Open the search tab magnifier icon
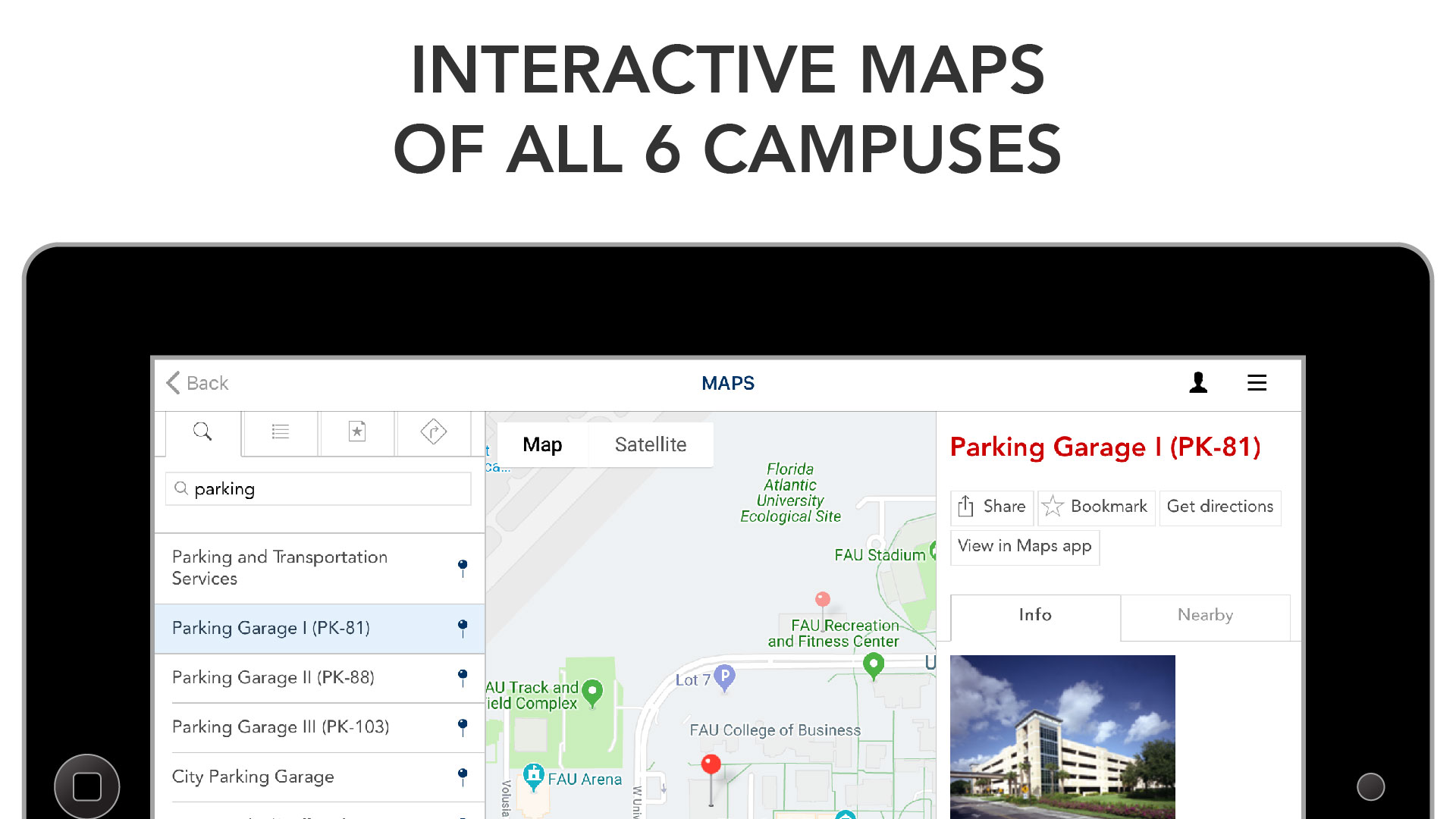 (202, 432)
